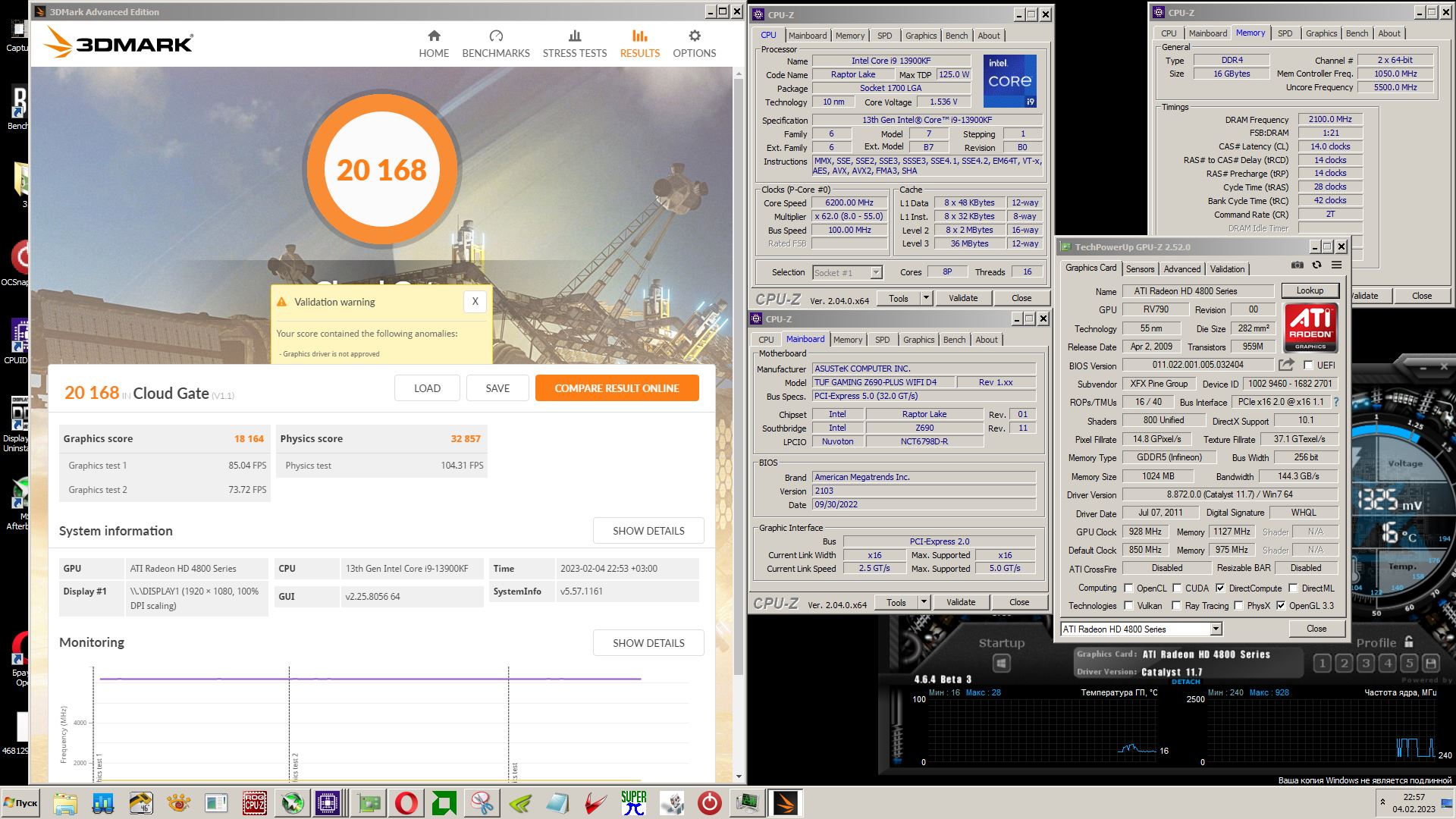Toggle the UEFI checkbox in GPU-Z
The image size is (1456, 819).
click(1308, 365)
